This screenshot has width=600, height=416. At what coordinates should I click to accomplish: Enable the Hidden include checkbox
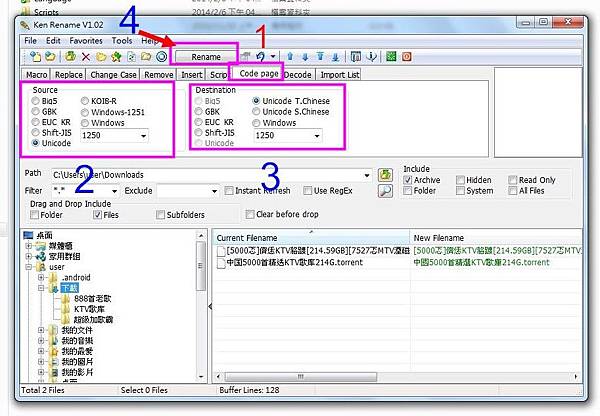point(460,180)
